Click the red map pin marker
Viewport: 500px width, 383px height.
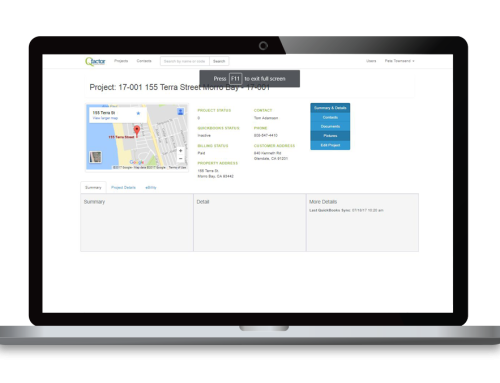137,130
